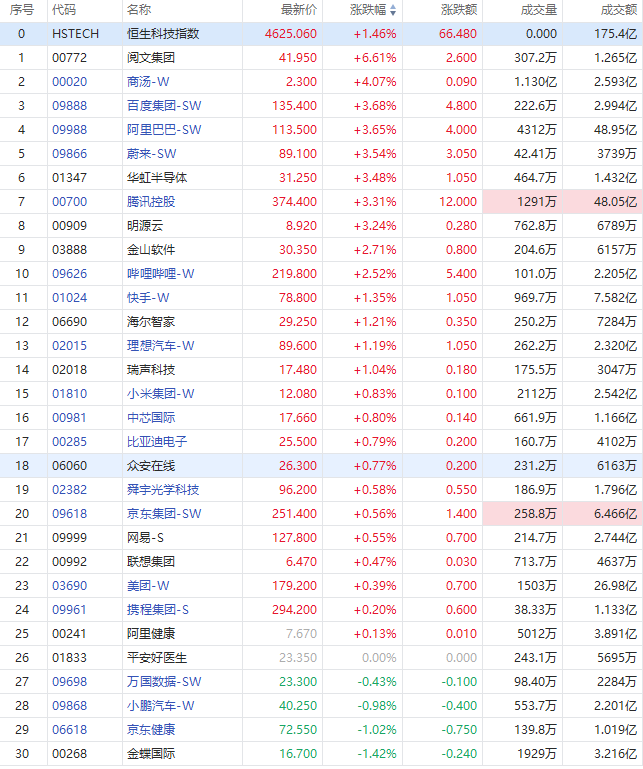Open stock link 哔哩哔哩-W
Viewport: 643px width, 769px height.
click(161, 274)
